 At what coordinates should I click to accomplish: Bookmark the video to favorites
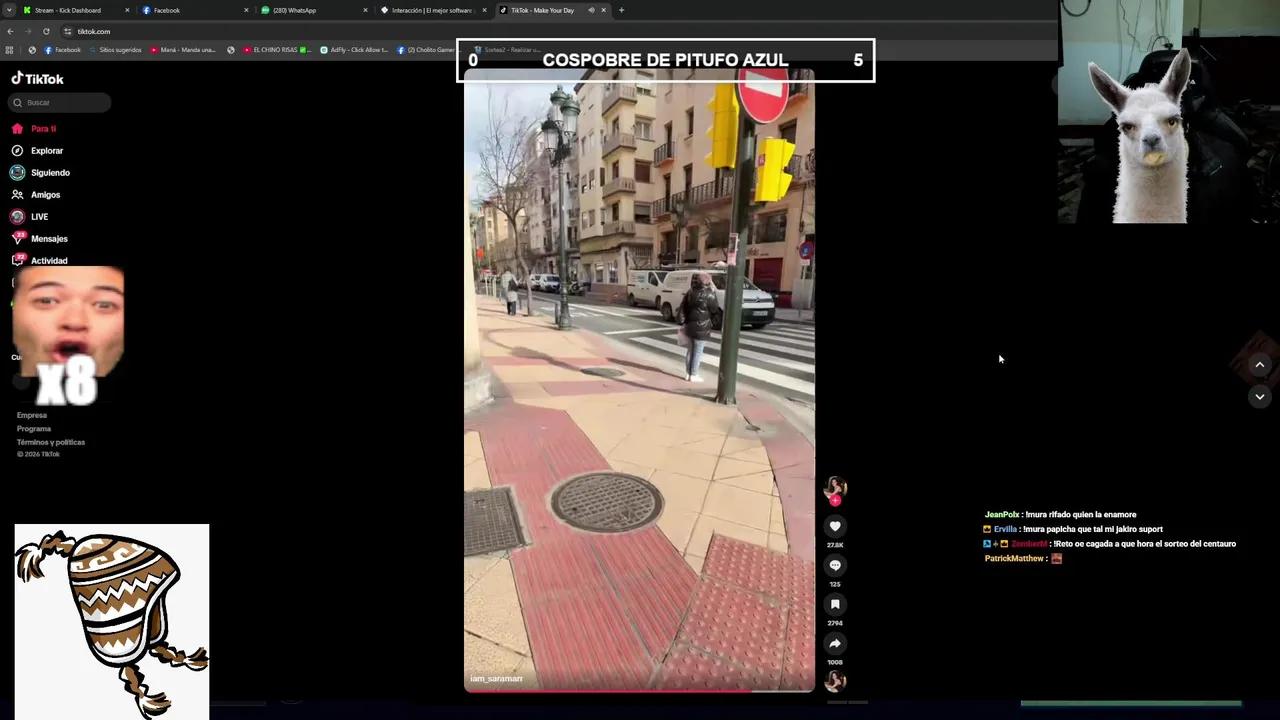[835, 604]
